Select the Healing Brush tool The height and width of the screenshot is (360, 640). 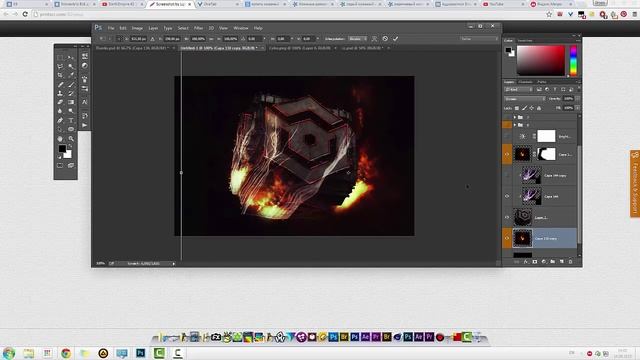pos(60,84)
